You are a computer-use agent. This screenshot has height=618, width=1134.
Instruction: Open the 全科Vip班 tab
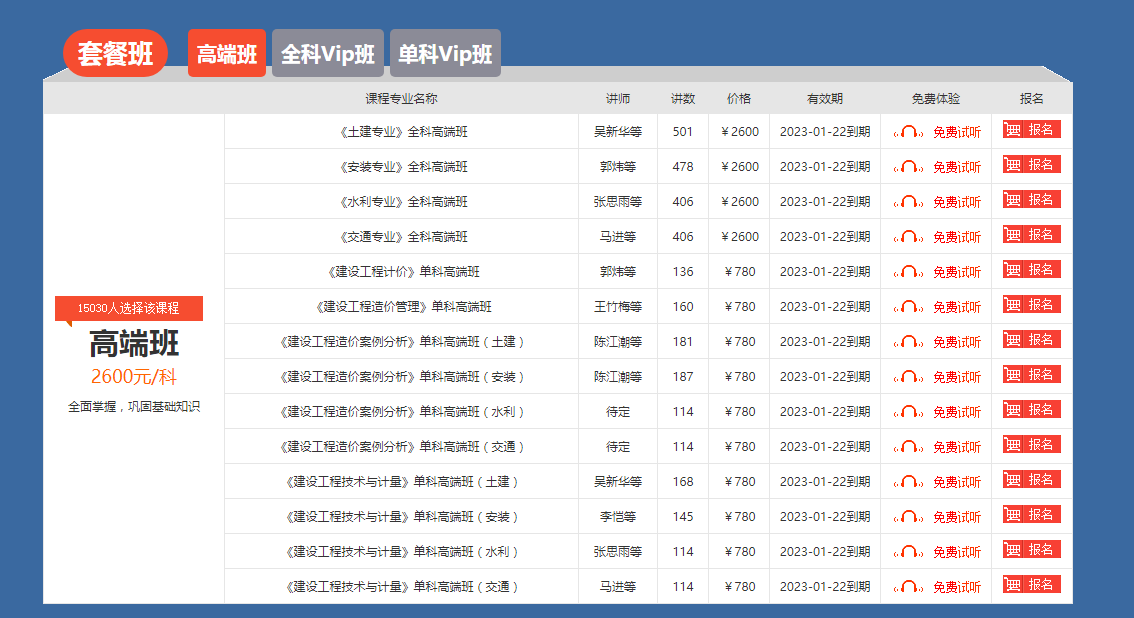pyautogui.click(x=328, y=53)
